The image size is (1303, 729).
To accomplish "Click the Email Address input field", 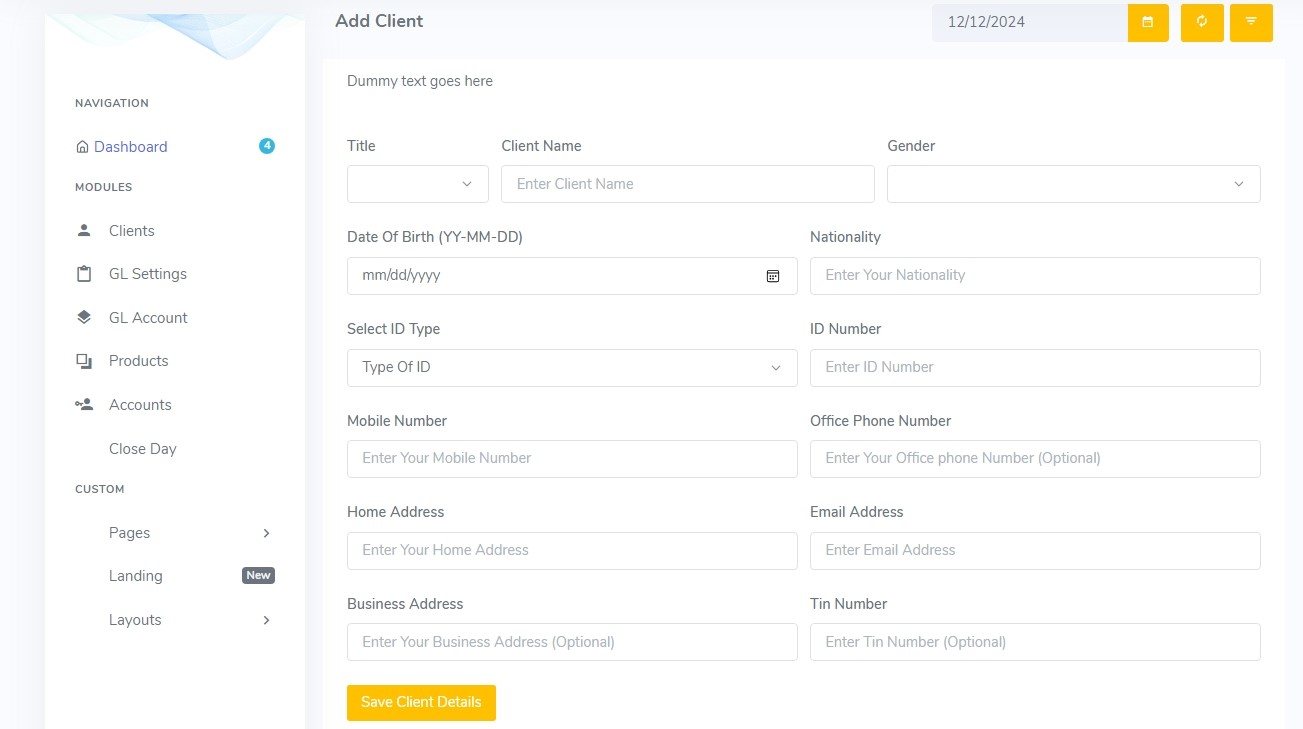I will click(1035, 550).
